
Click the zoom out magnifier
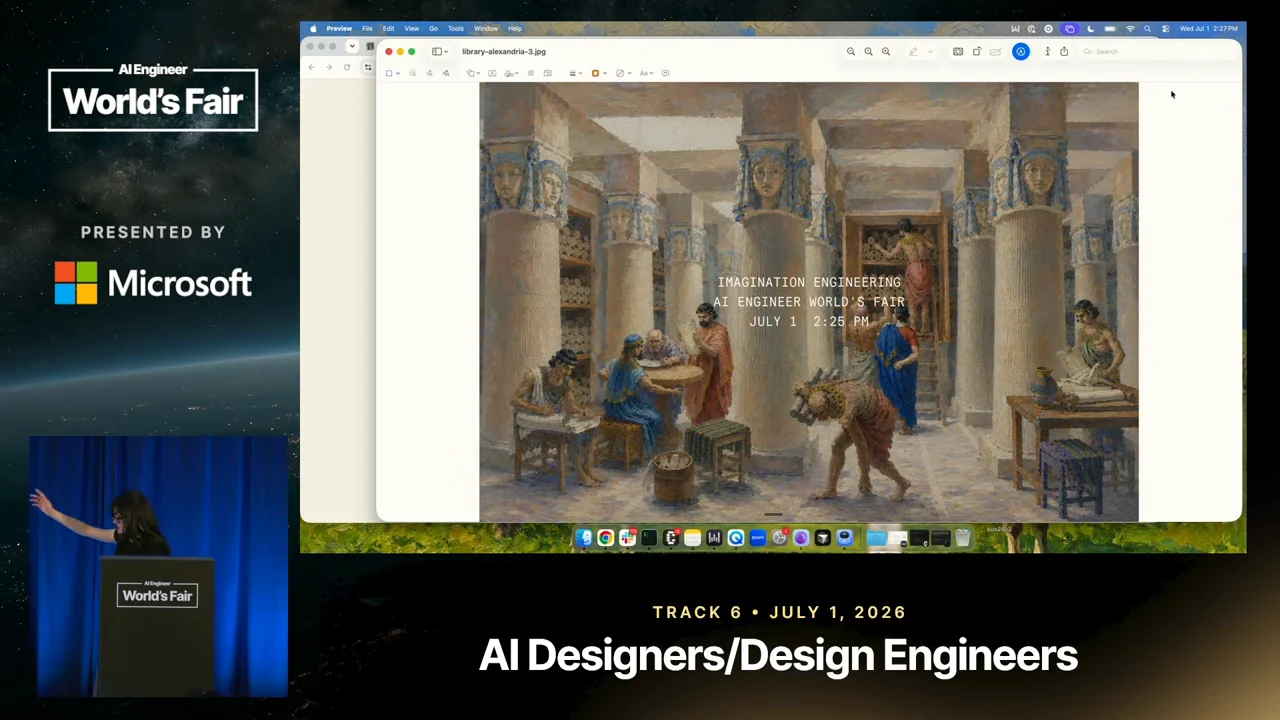tap(851, 51)
